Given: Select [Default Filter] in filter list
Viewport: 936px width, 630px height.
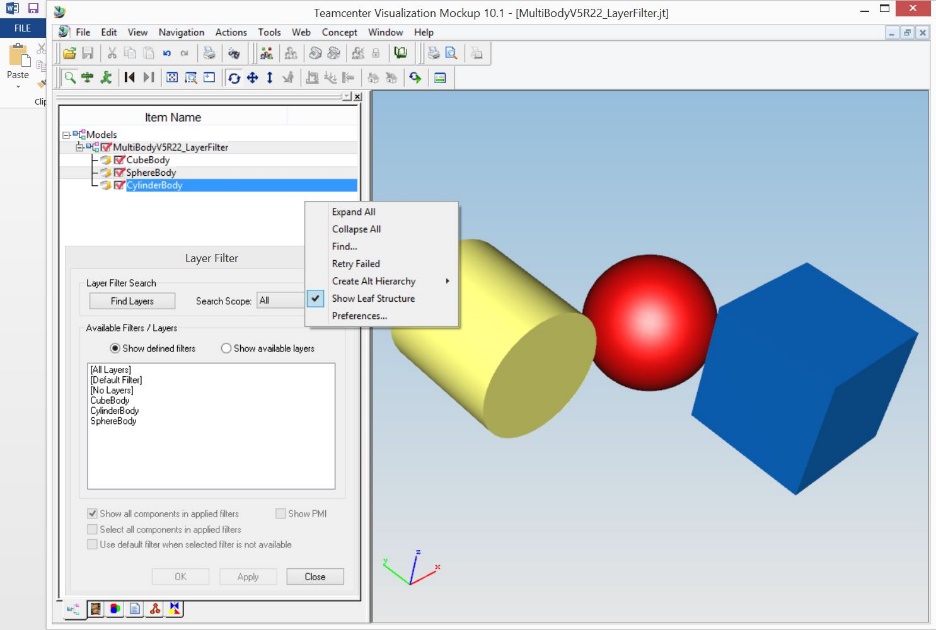Looking at the screenshot, I should point(116,380).
